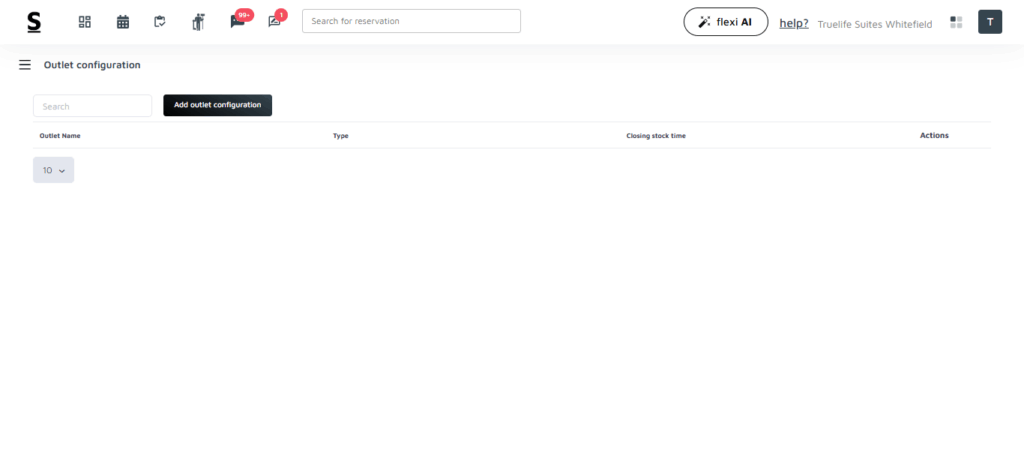Screen dimensions: 1024x474
Task: Click the Actions column header
Action: (x=934, y=135)
